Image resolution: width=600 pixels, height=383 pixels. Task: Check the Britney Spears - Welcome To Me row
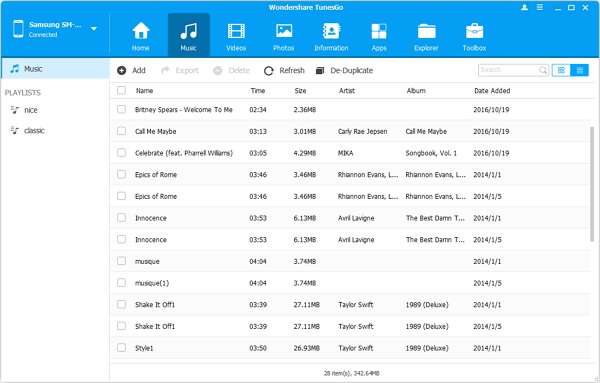(121, 109)
